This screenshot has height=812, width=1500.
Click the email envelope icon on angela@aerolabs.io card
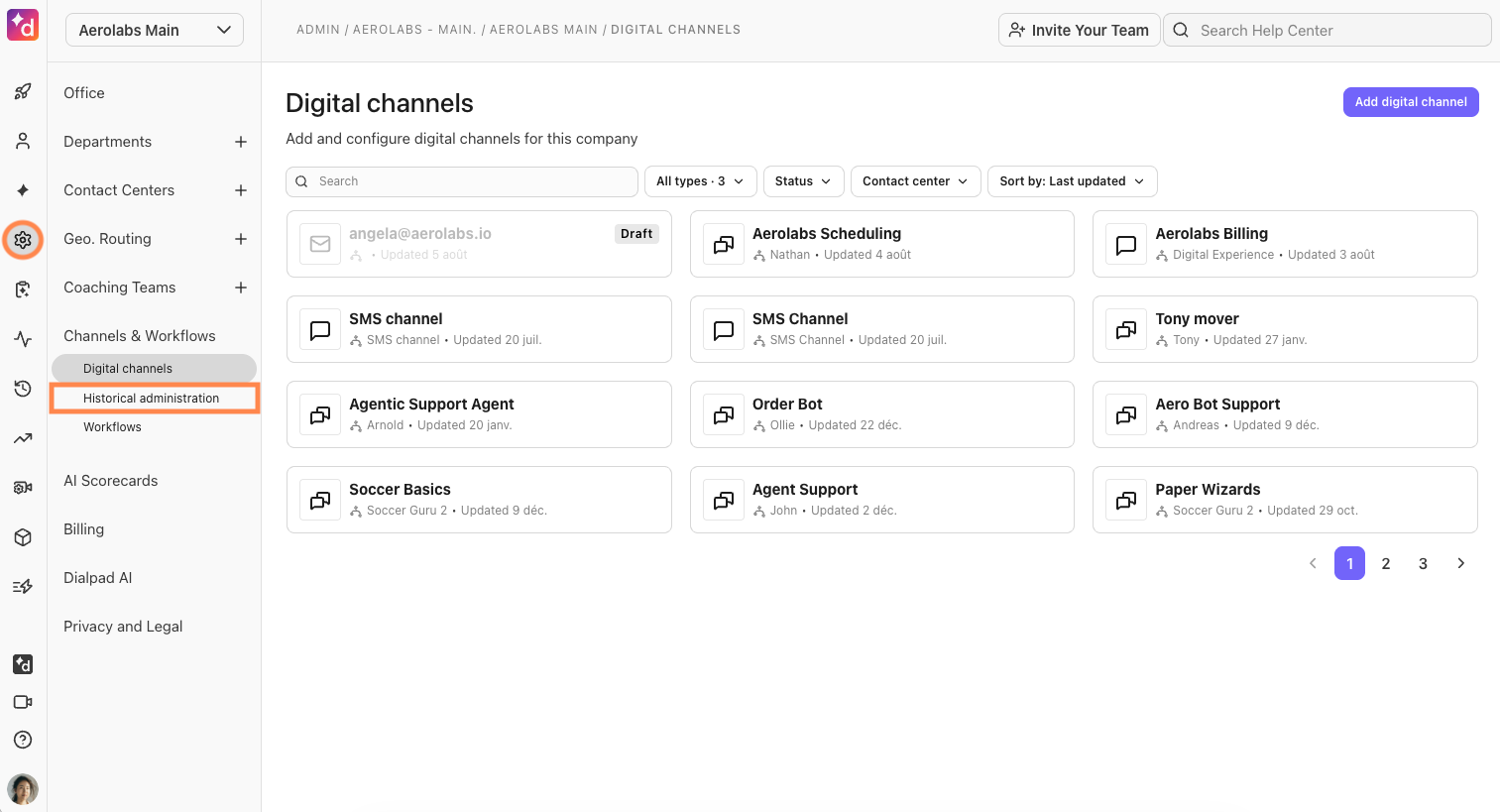pos(320,244)
